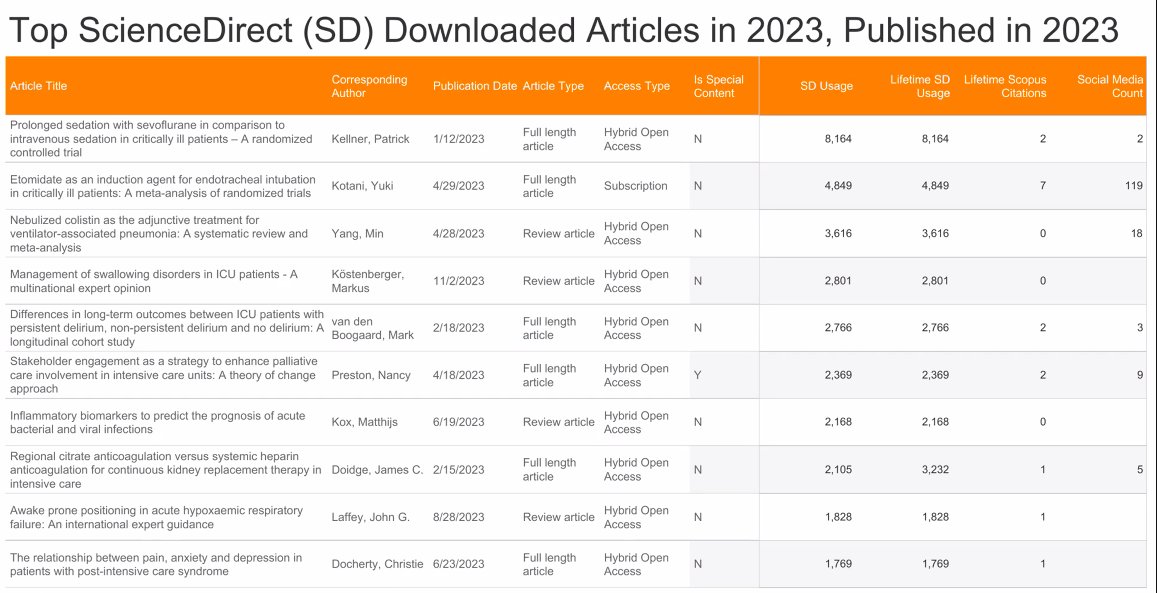The width and height of the screenshot is (1157, 593).
Task: Select publication date 4/18/2023
Action: 459,375
